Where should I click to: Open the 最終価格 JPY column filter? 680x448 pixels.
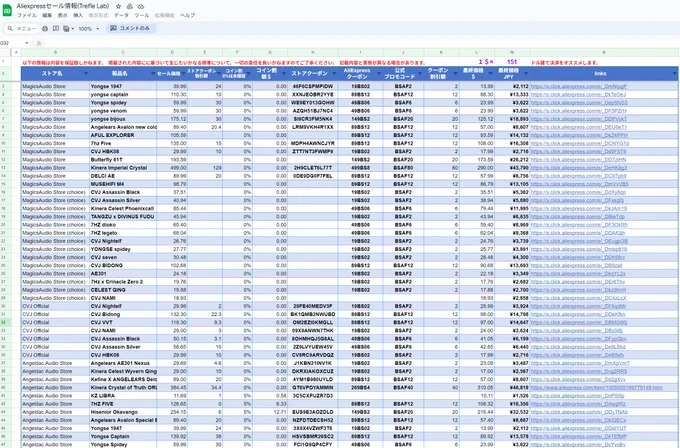pos(526,74)
